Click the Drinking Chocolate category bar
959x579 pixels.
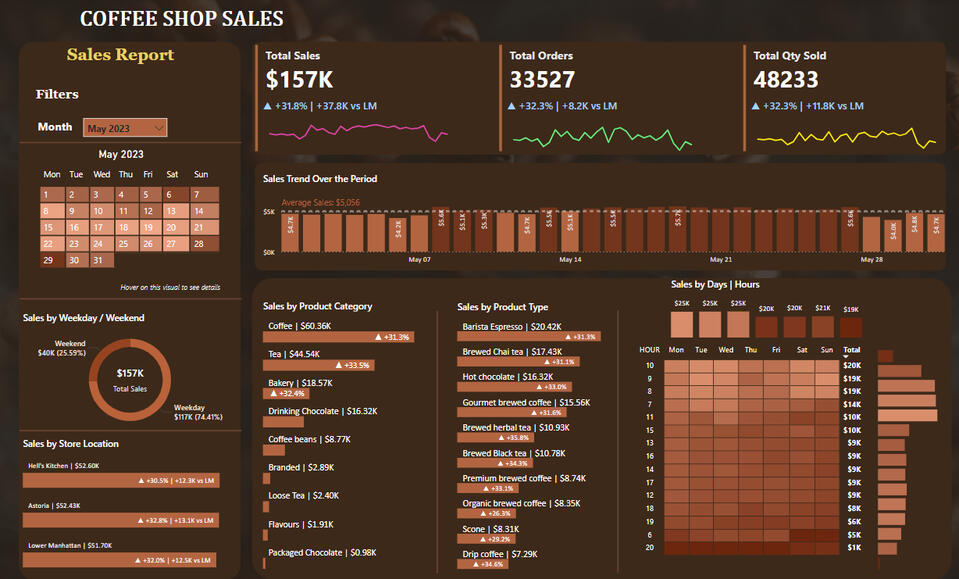(x=288, y=423)
